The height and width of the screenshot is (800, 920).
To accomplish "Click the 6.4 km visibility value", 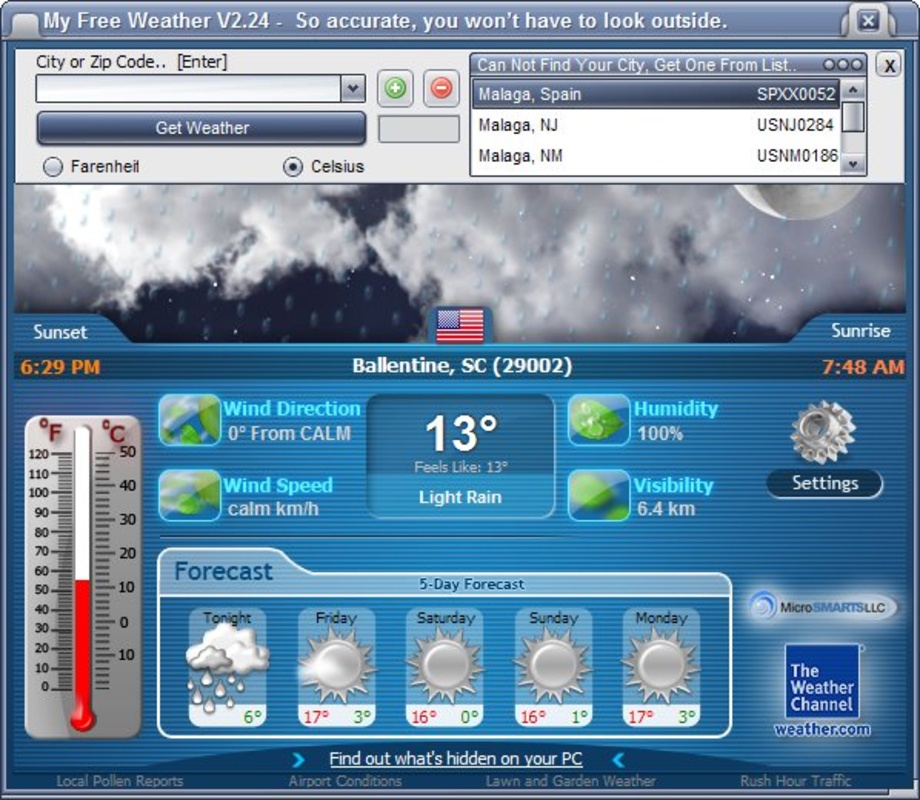I will pos(667,509).
